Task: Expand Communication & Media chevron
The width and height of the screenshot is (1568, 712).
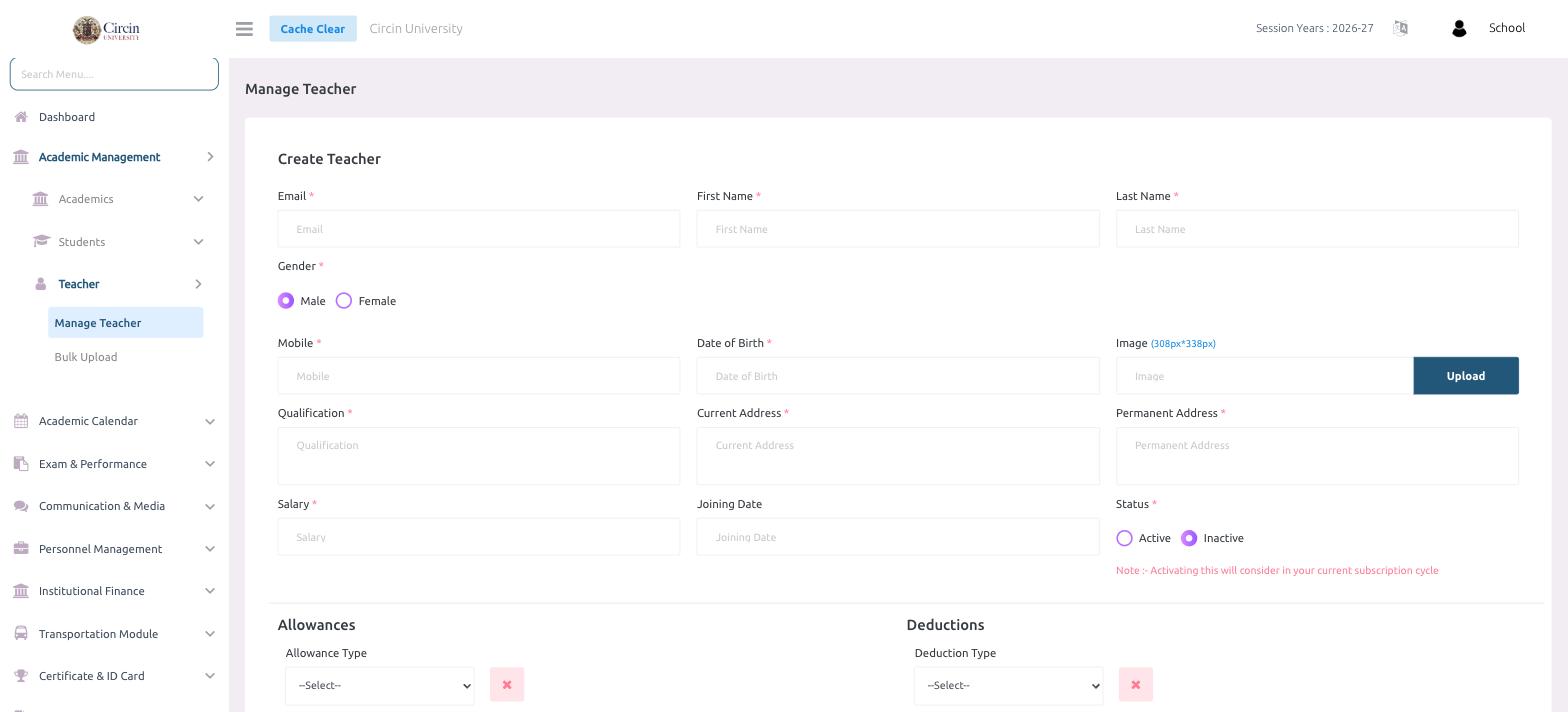Action: point(210,506)
